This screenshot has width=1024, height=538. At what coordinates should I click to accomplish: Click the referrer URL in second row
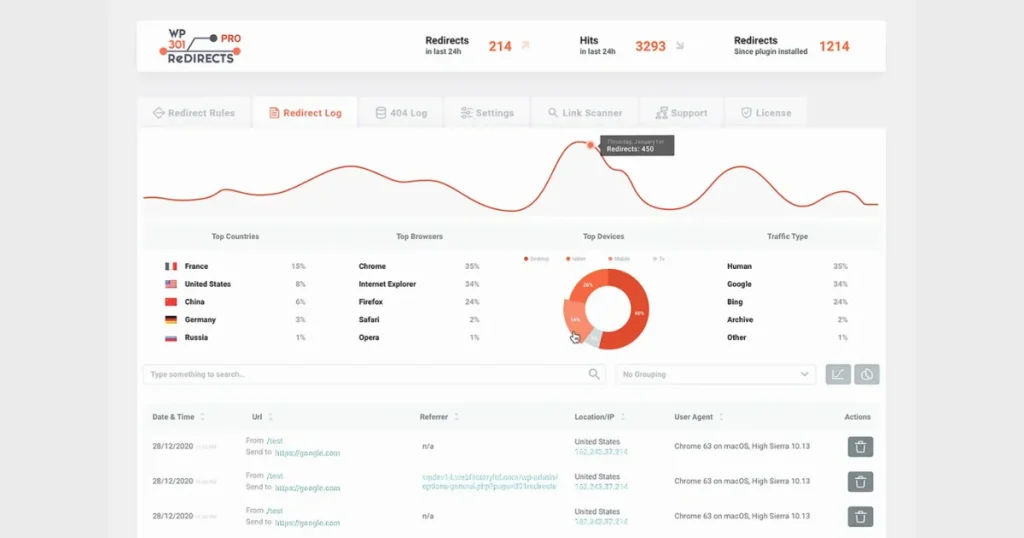(x=490, y=482)
